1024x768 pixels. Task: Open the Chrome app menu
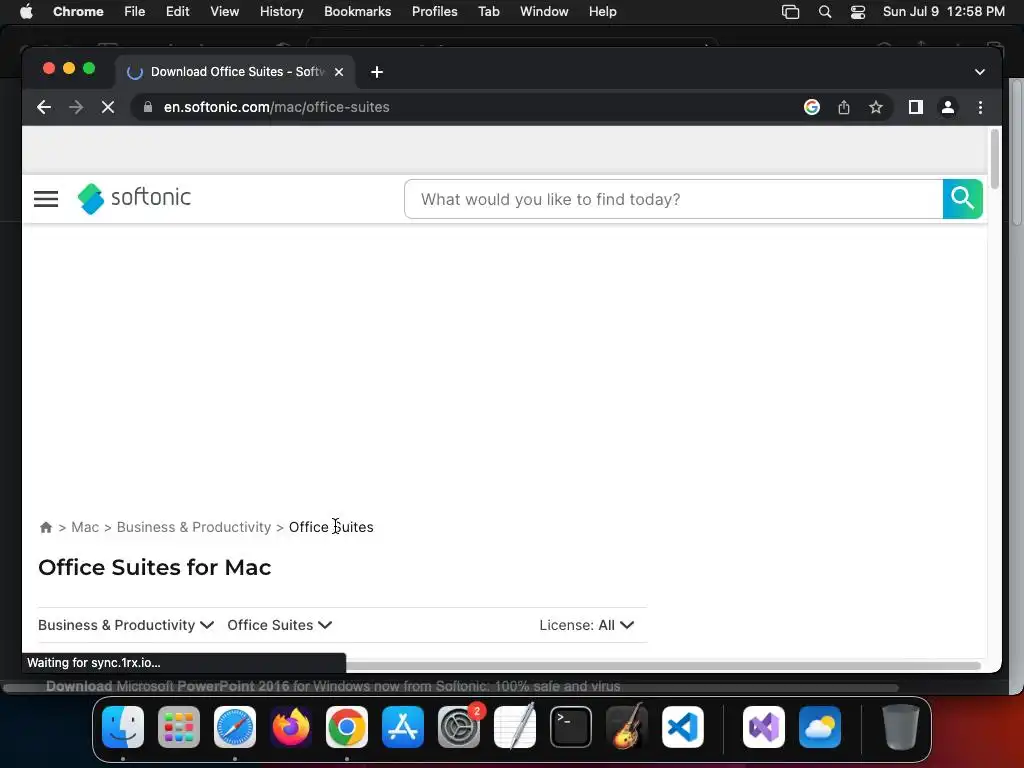coord(78,12)
